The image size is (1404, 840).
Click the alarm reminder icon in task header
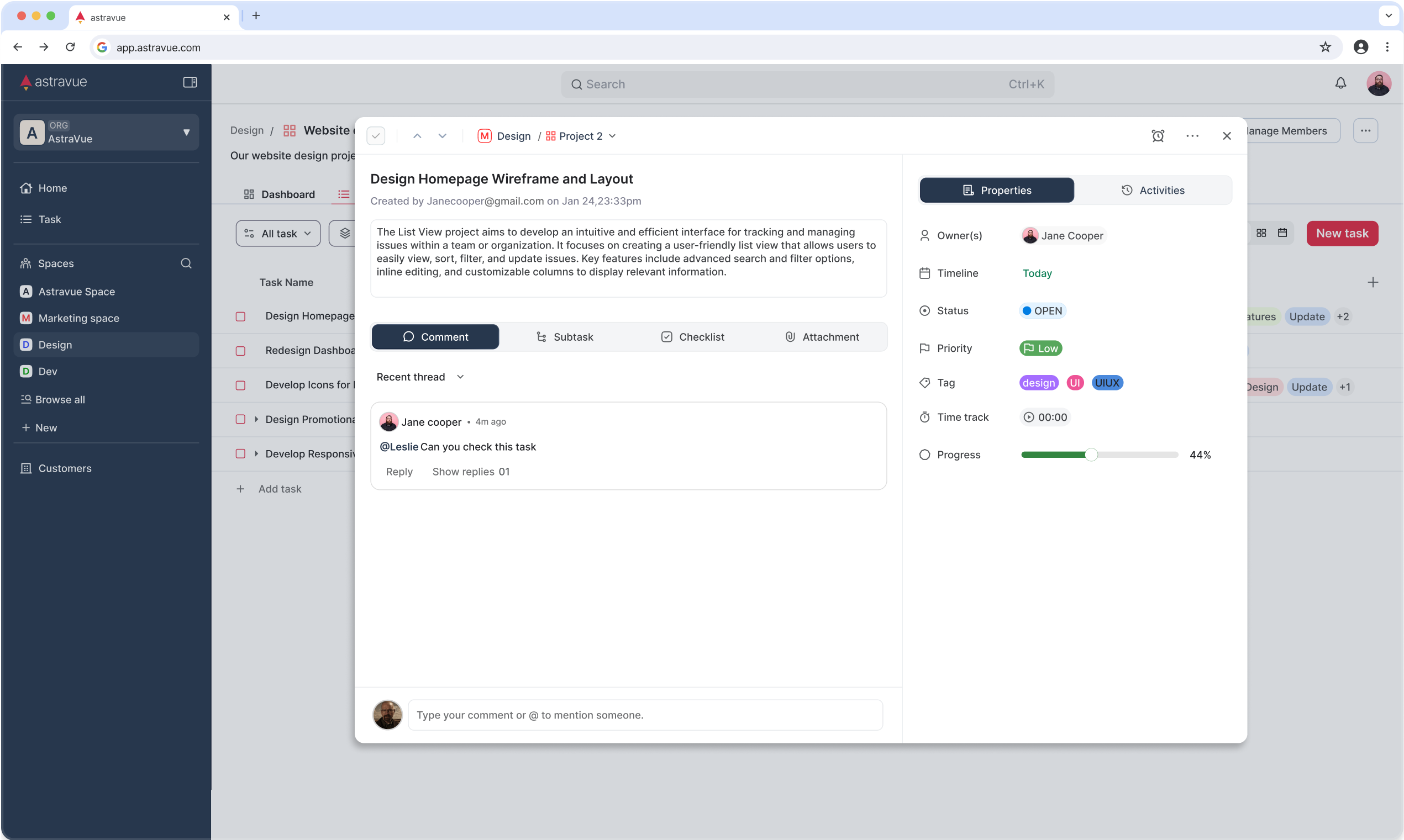[x=1158, y=136]
